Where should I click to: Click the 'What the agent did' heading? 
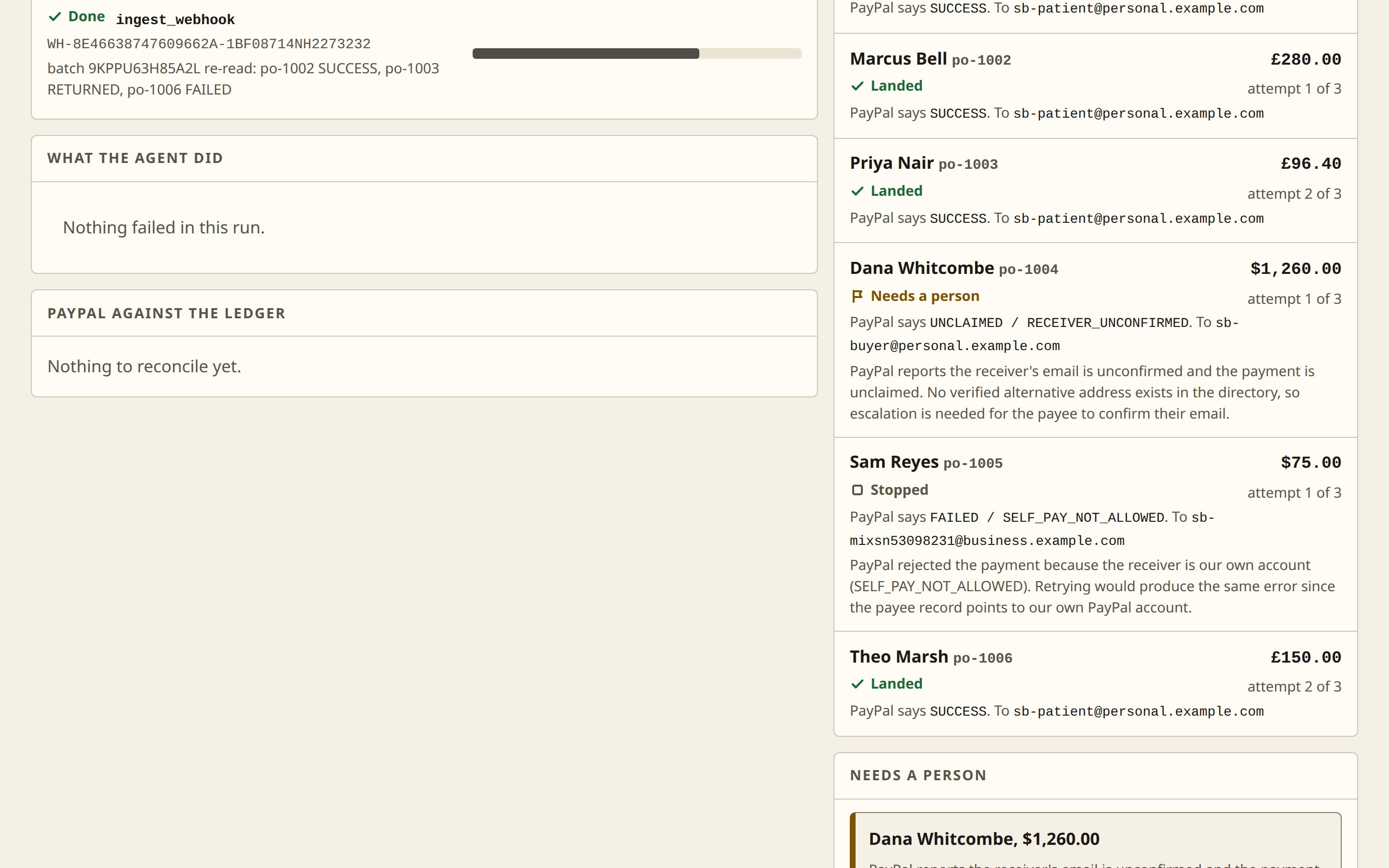coord(135,159)
